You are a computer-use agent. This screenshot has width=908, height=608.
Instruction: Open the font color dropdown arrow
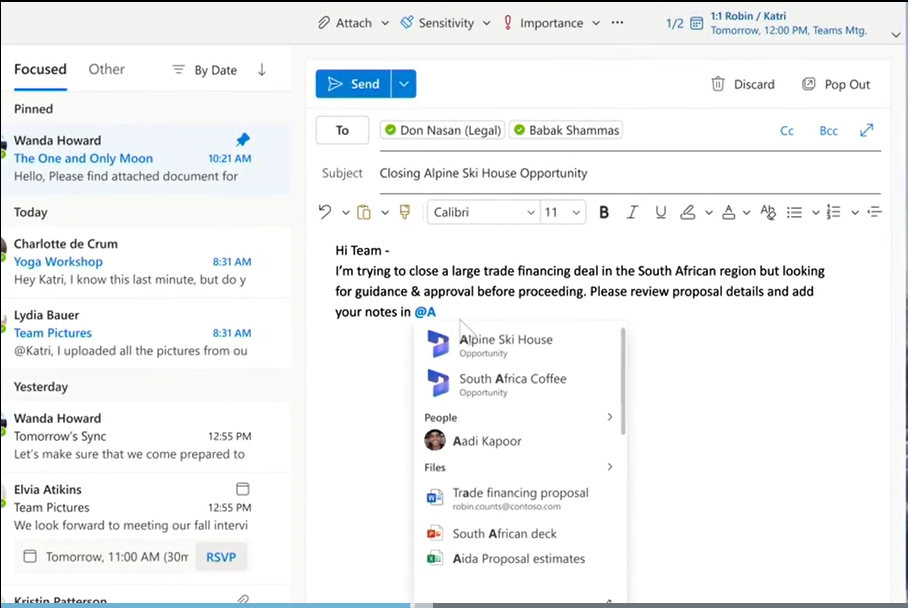pos(746,213)
